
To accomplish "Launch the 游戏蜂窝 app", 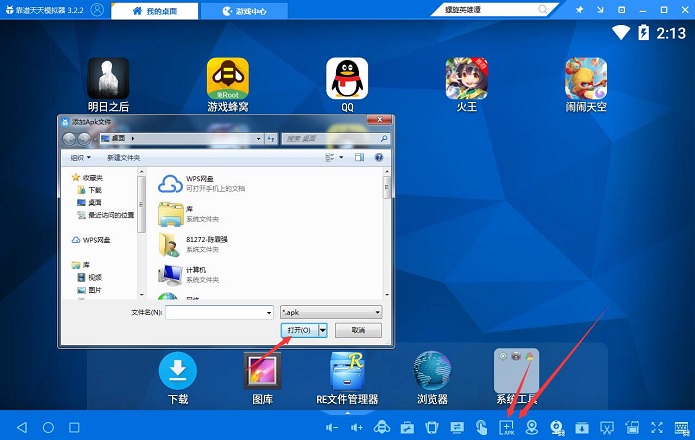I will (228, 78).
